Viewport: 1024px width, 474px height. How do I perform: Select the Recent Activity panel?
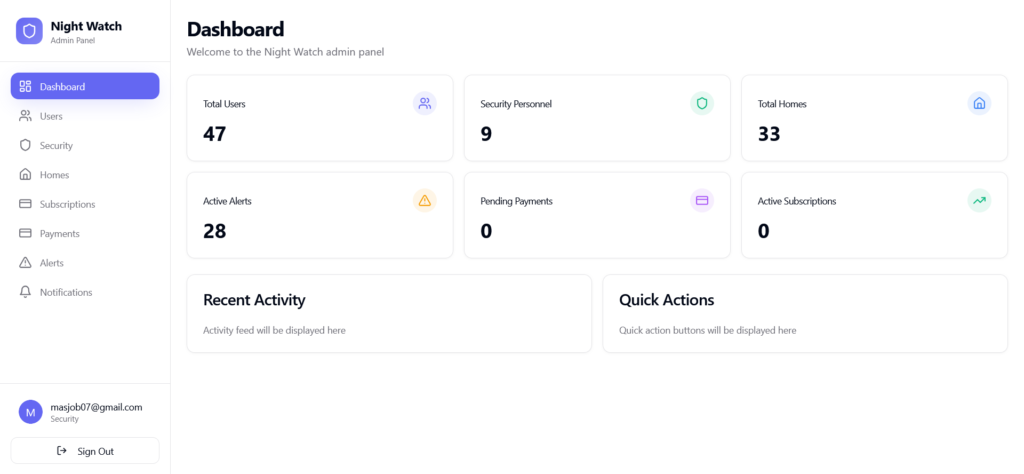point(389,313)
